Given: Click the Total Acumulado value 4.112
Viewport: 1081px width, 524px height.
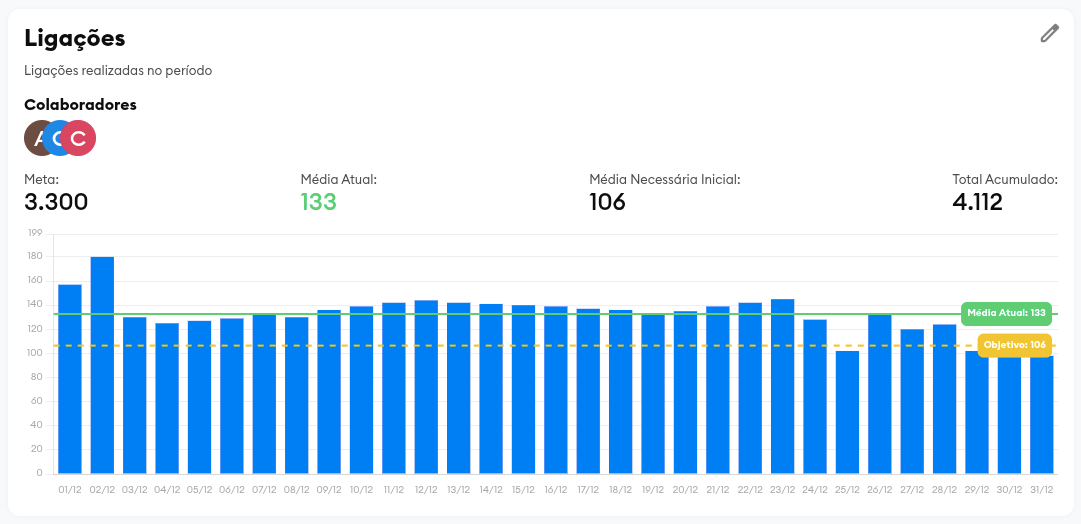Looking at the screenshot, I should [977, 202].
